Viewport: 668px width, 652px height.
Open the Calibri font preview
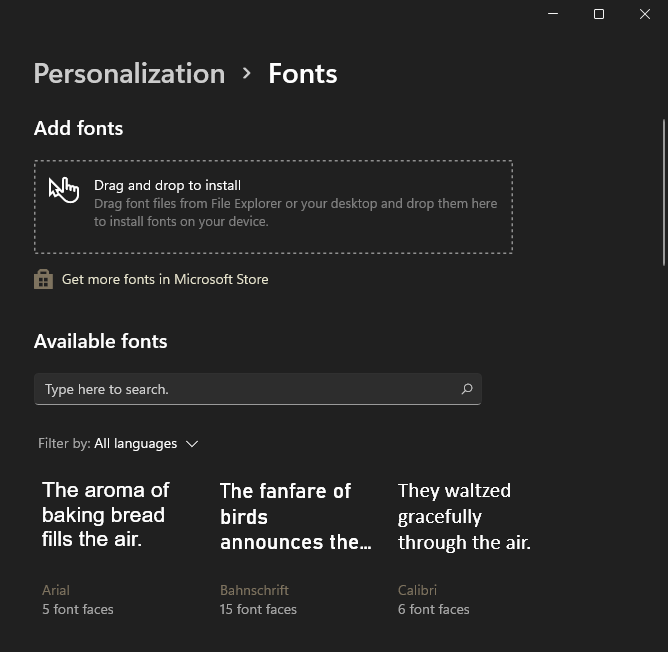[464, 516]
